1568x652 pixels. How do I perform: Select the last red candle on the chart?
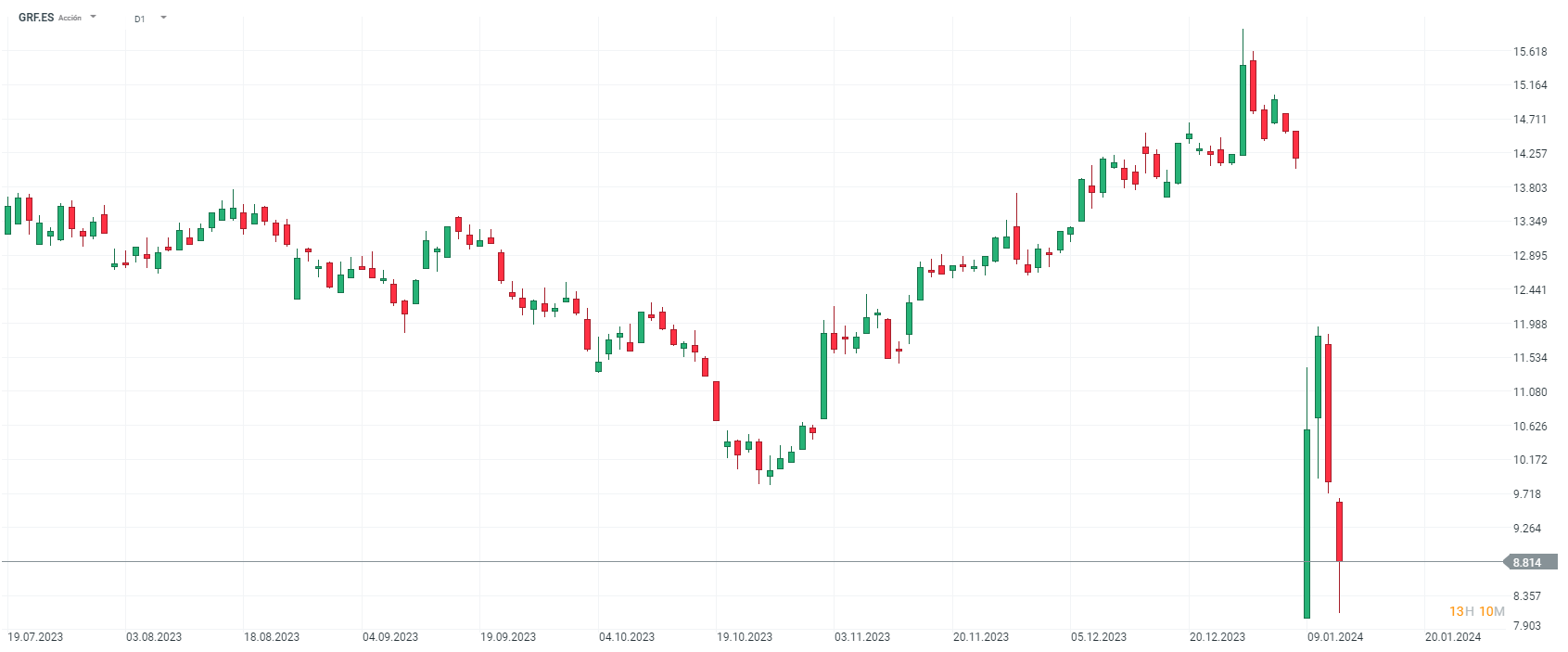pos(1339,531)
